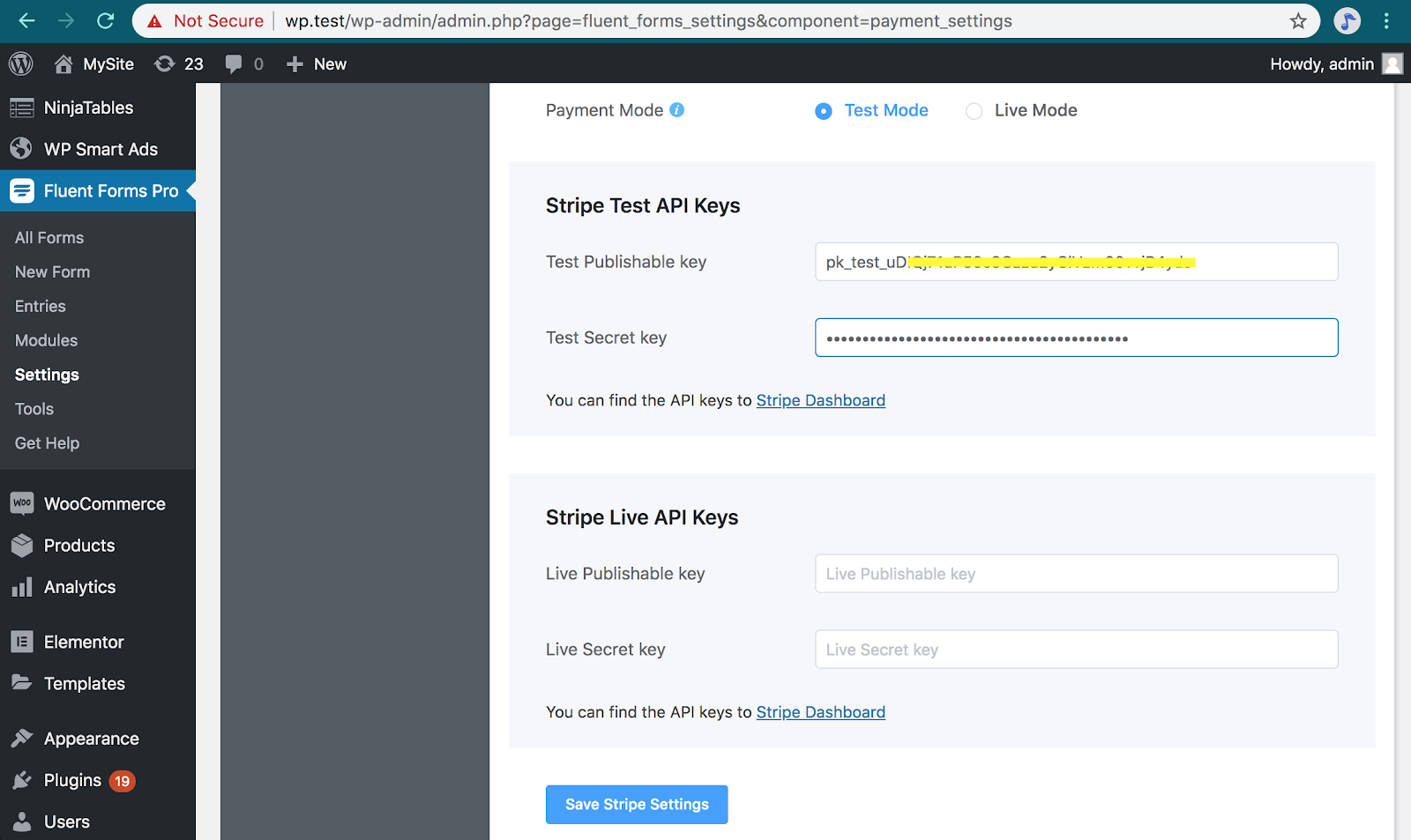Screen dimensions: 1411x840
Task: Click the Analytics bar chart icon
Action: (x=22, y=587)
